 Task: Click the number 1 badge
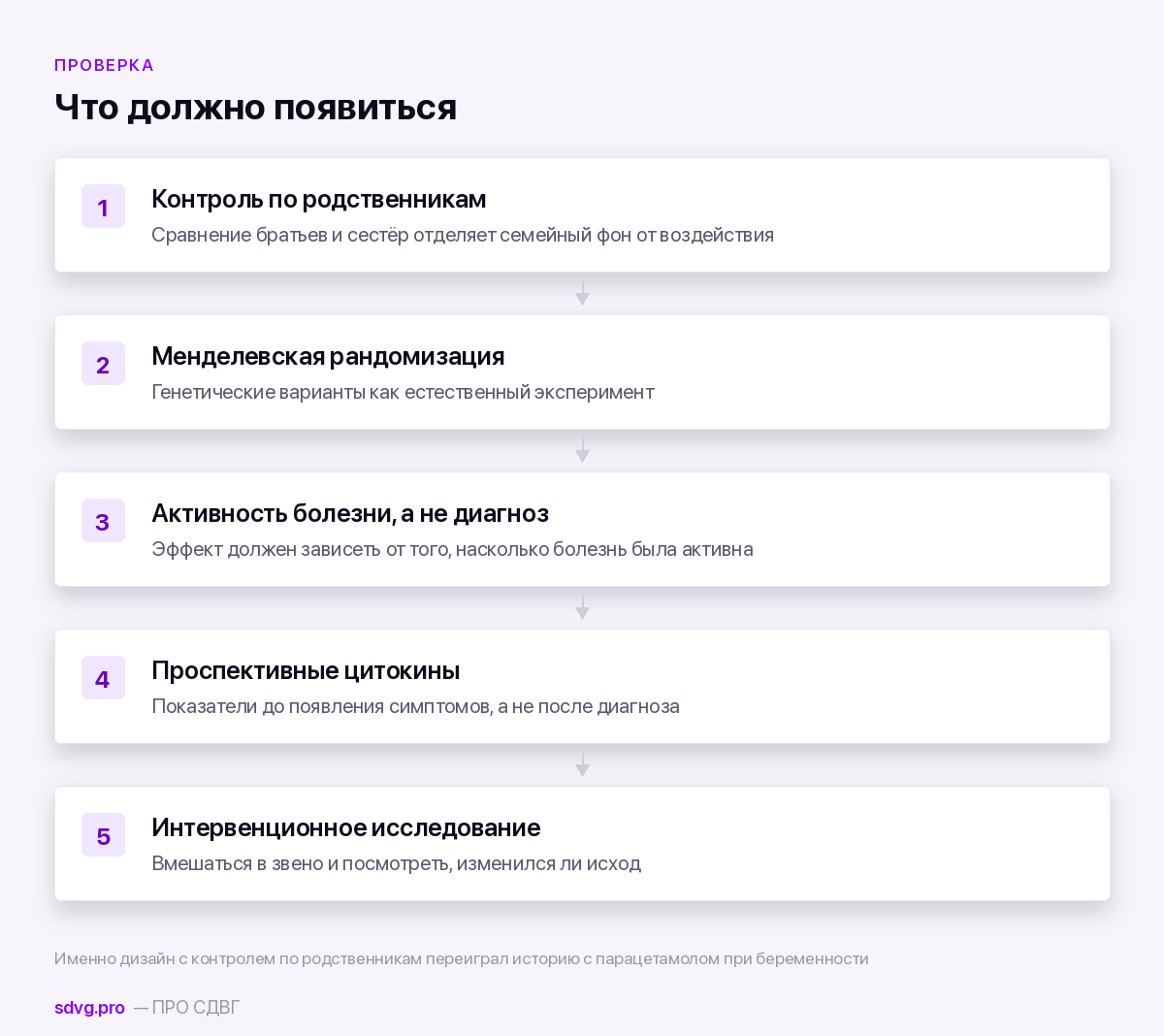pos(103,207)
